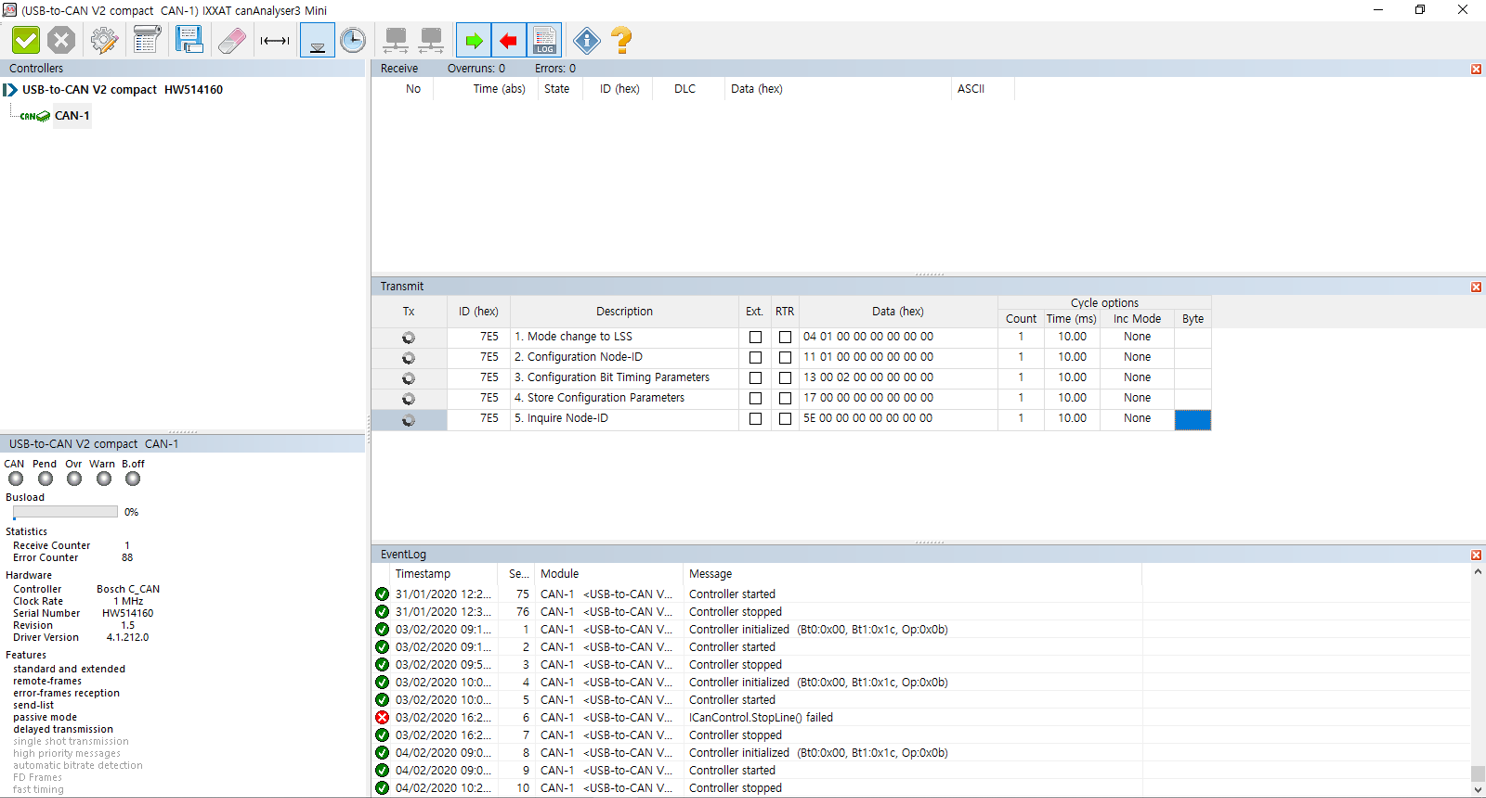Select the highlighted blue Byte cell for Inquire Node-ID
Viewport: 1486px width, 798px height.
pos(1192,420)
